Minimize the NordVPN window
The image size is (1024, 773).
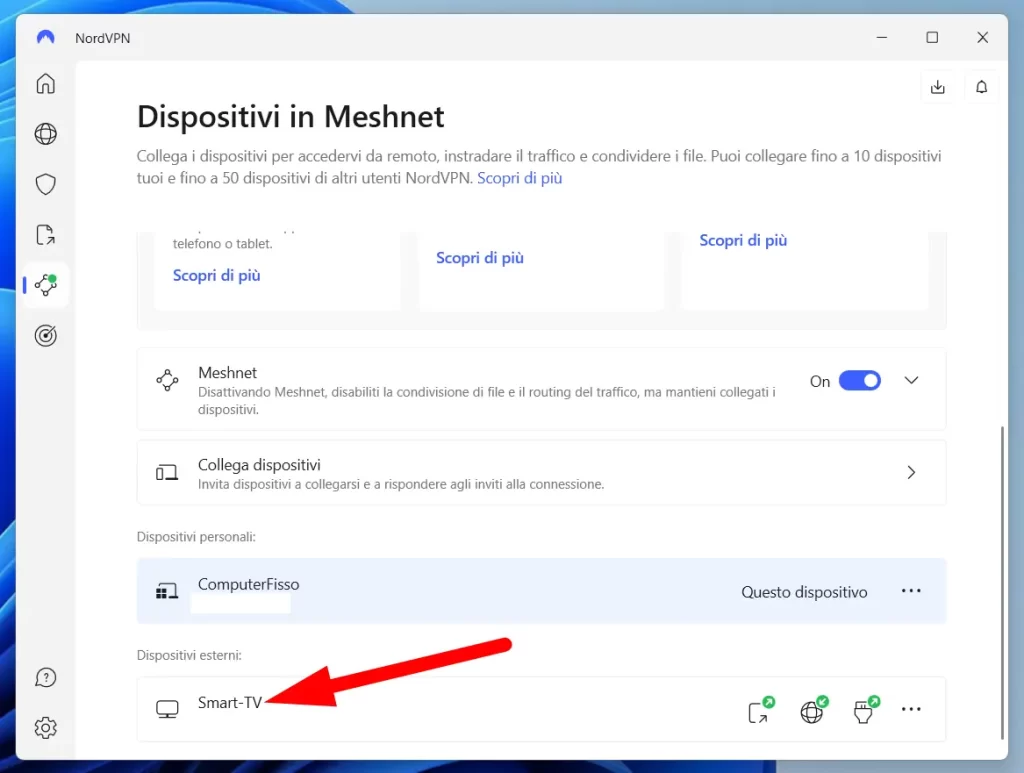click(882, 37)
